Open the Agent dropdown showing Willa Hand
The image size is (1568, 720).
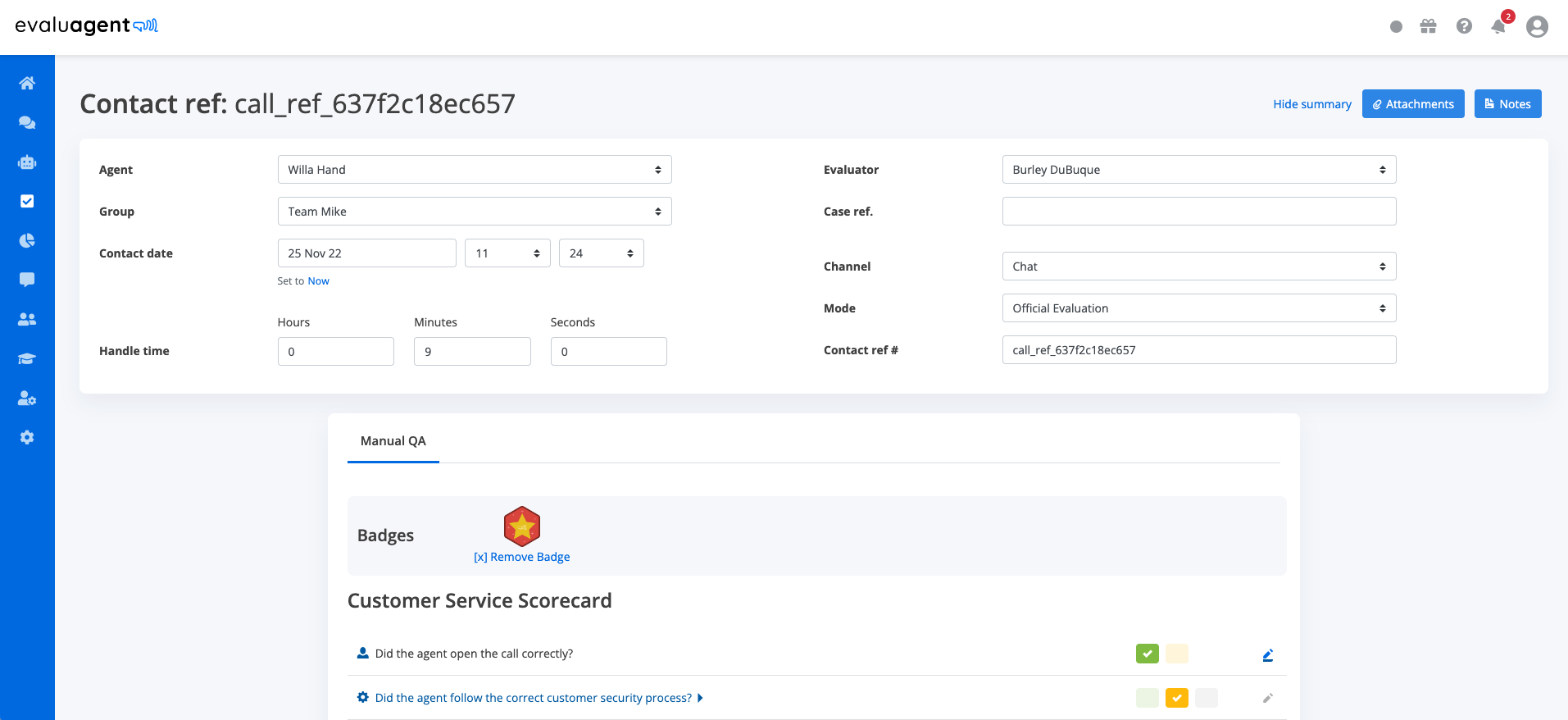click(475, 170)
